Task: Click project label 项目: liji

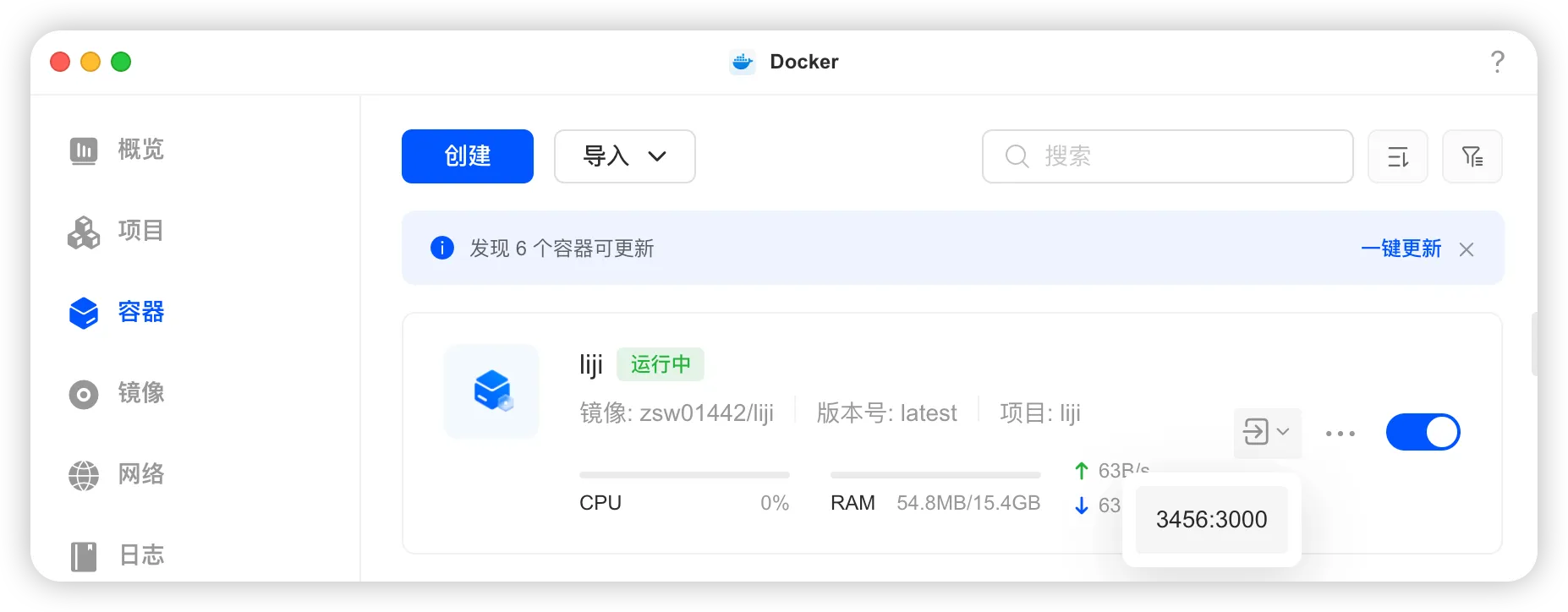Action: point(1040,413)
